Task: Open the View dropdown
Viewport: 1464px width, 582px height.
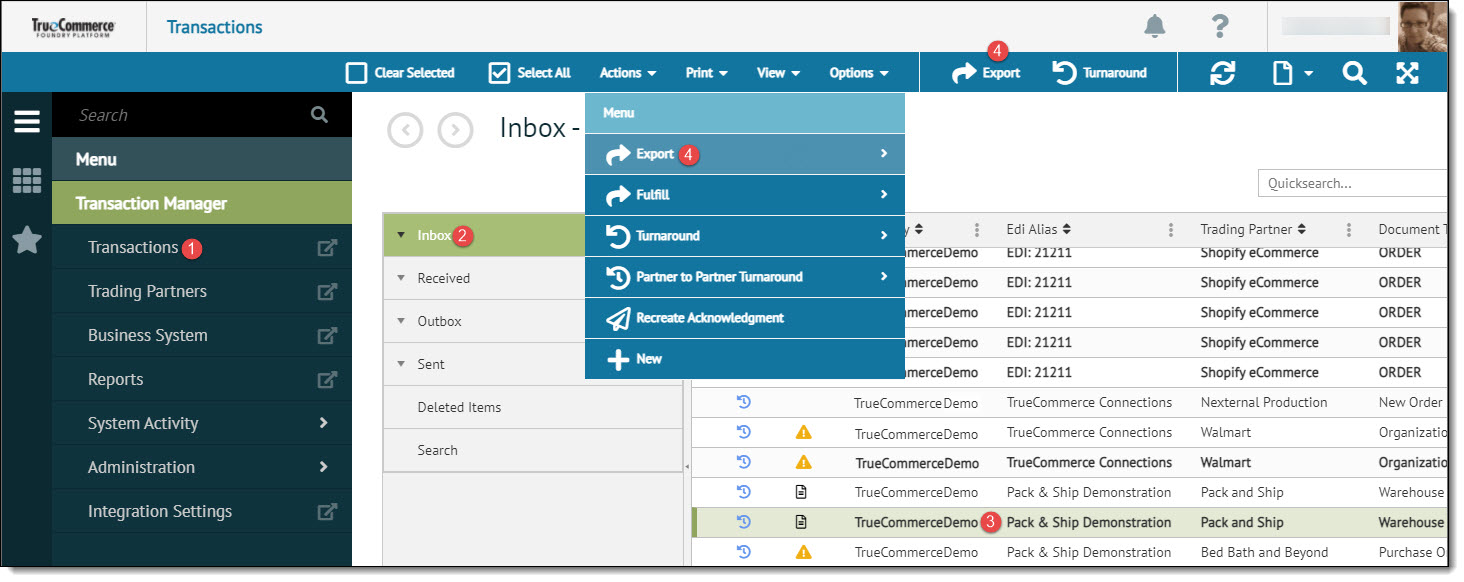Action: tap(779, 73)
